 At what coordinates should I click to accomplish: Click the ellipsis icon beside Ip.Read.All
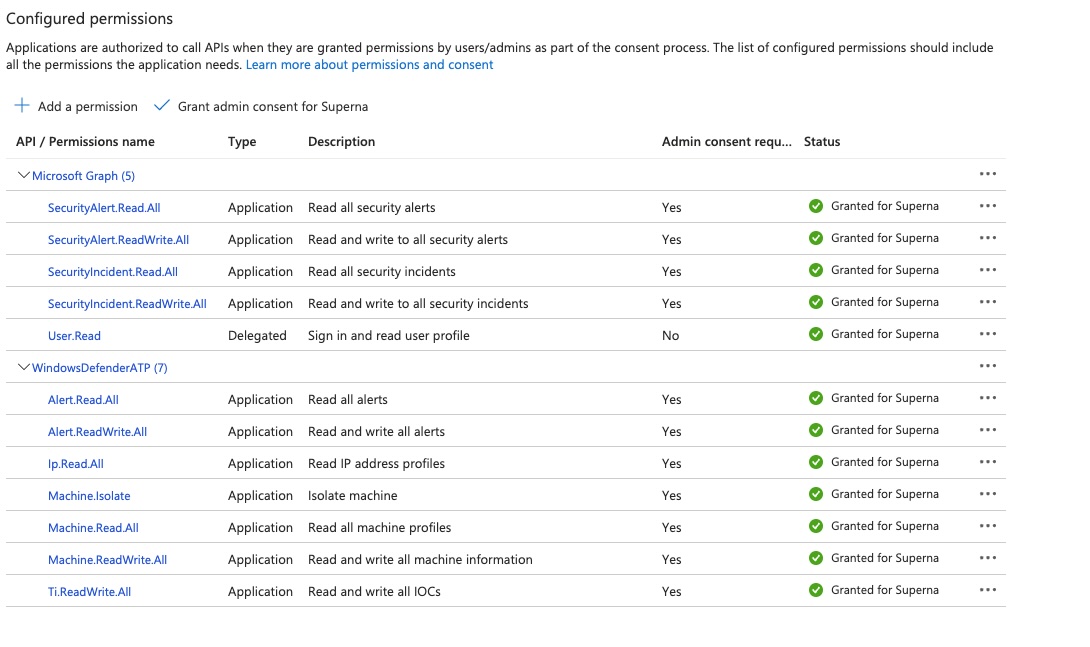[988, 462]
